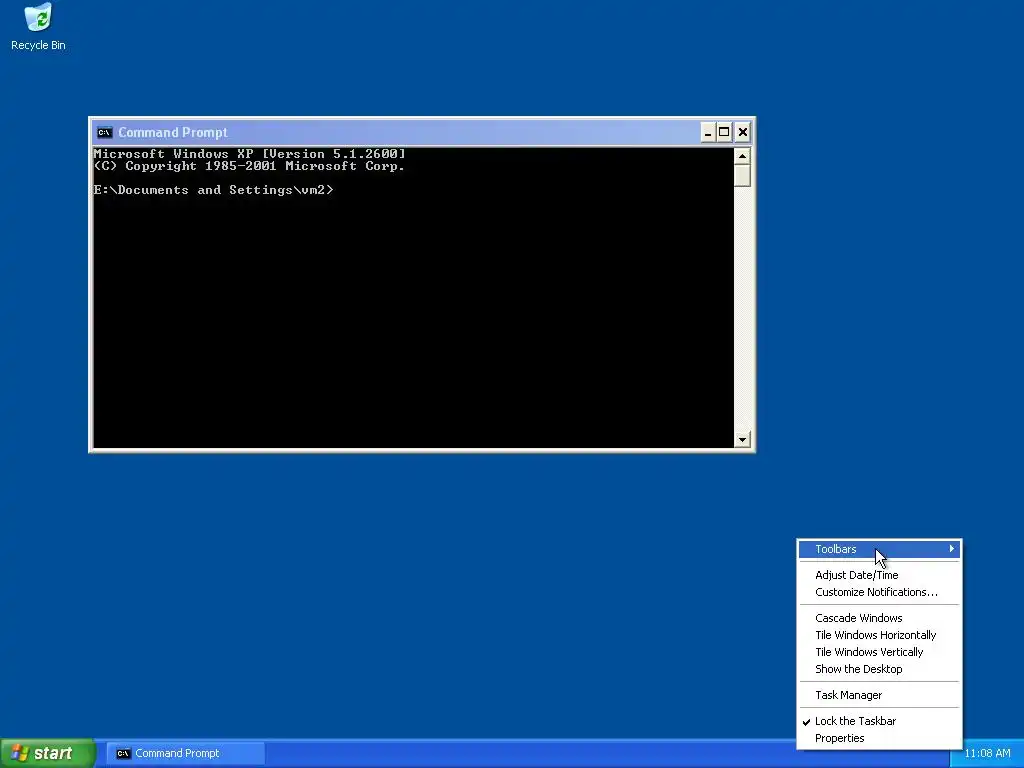Open the Toolbars submenu
1024x768 pixels.
[879, 549]
